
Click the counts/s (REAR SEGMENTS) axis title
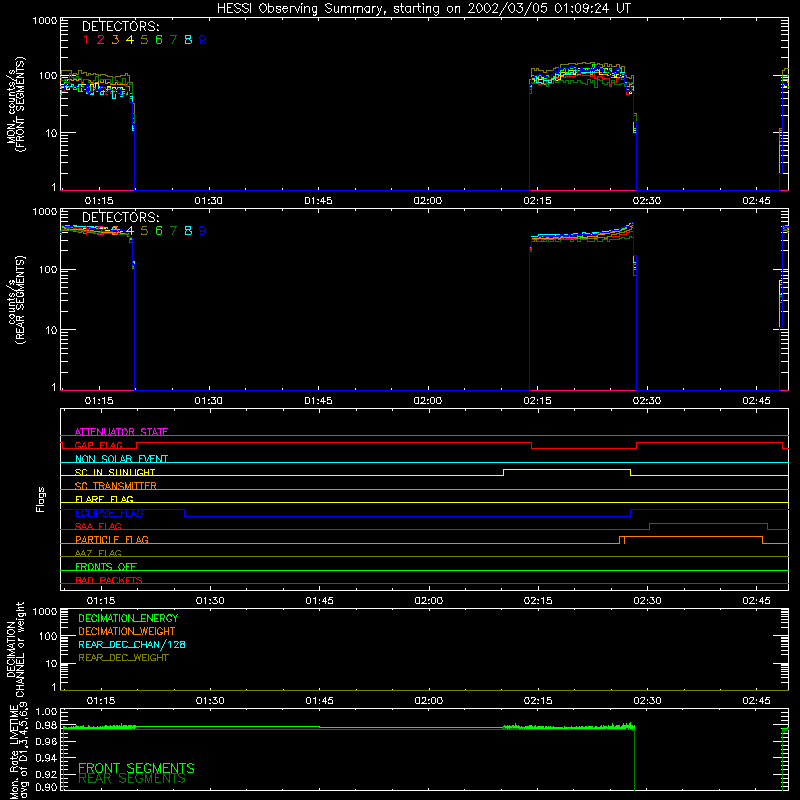point(16,300)
